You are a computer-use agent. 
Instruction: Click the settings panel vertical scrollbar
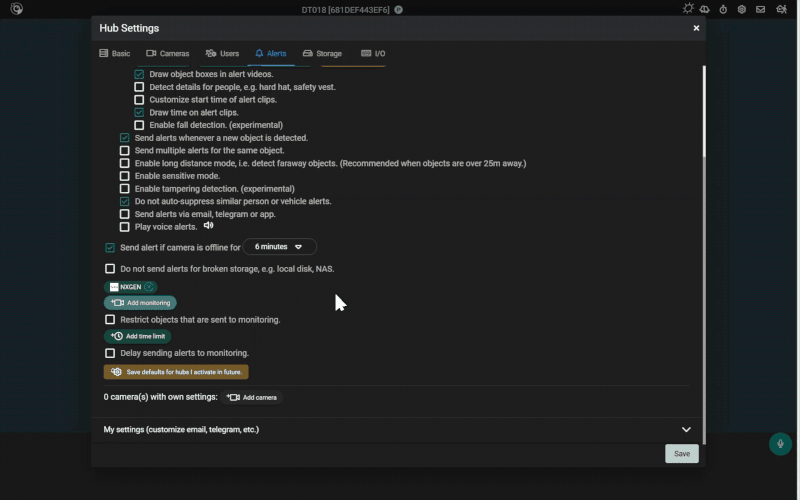click(x=703, y=110)
